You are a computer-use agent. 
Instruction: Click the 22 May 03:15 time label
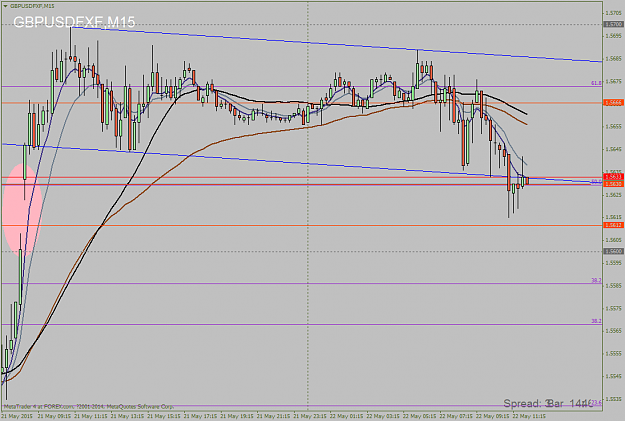pyautogui.click(x=383, y=416)
